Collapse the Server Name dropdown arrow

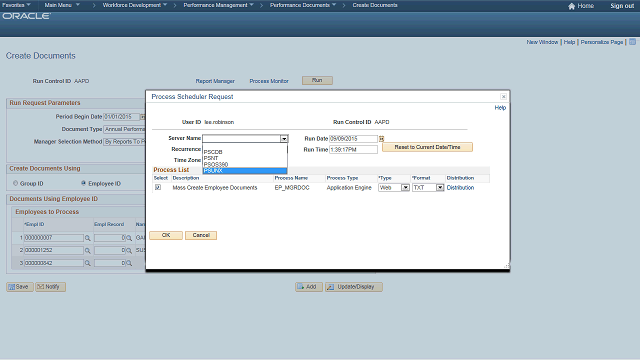click(284, 139)
